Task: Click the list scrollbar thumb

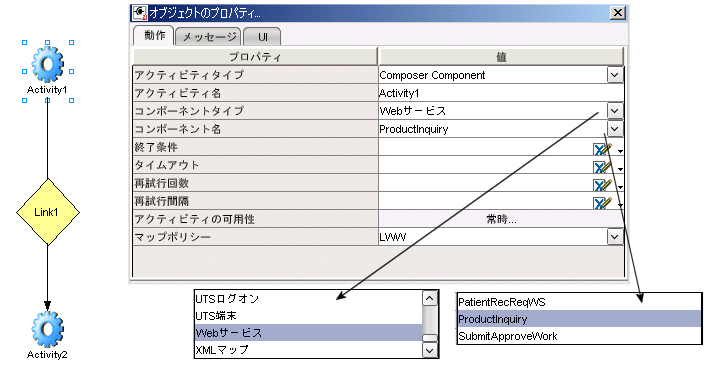Action: pyautogui.click(x=430, y=338)
